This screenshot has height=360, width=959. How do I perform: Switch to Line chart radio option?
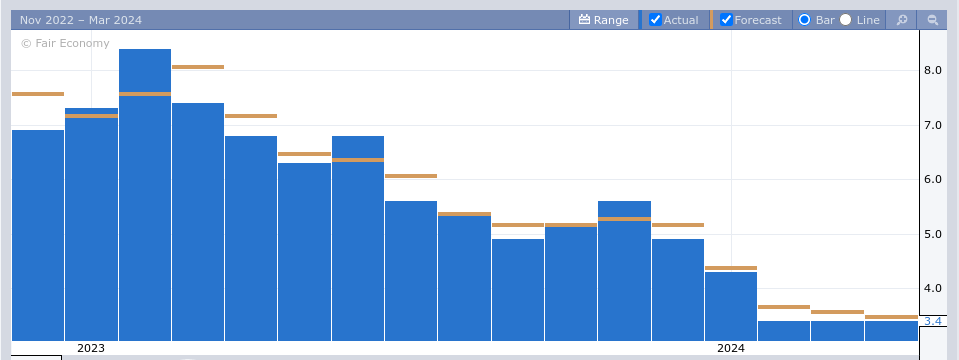[845, 20]
